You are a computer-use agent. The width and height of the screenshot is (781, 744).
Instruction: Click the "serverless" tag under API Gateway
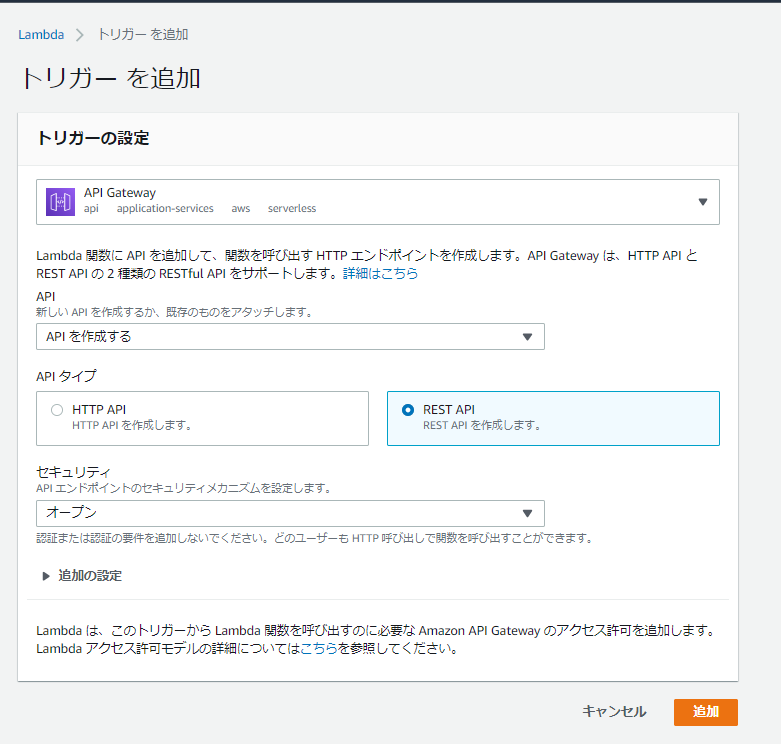(x=292, y=209)
